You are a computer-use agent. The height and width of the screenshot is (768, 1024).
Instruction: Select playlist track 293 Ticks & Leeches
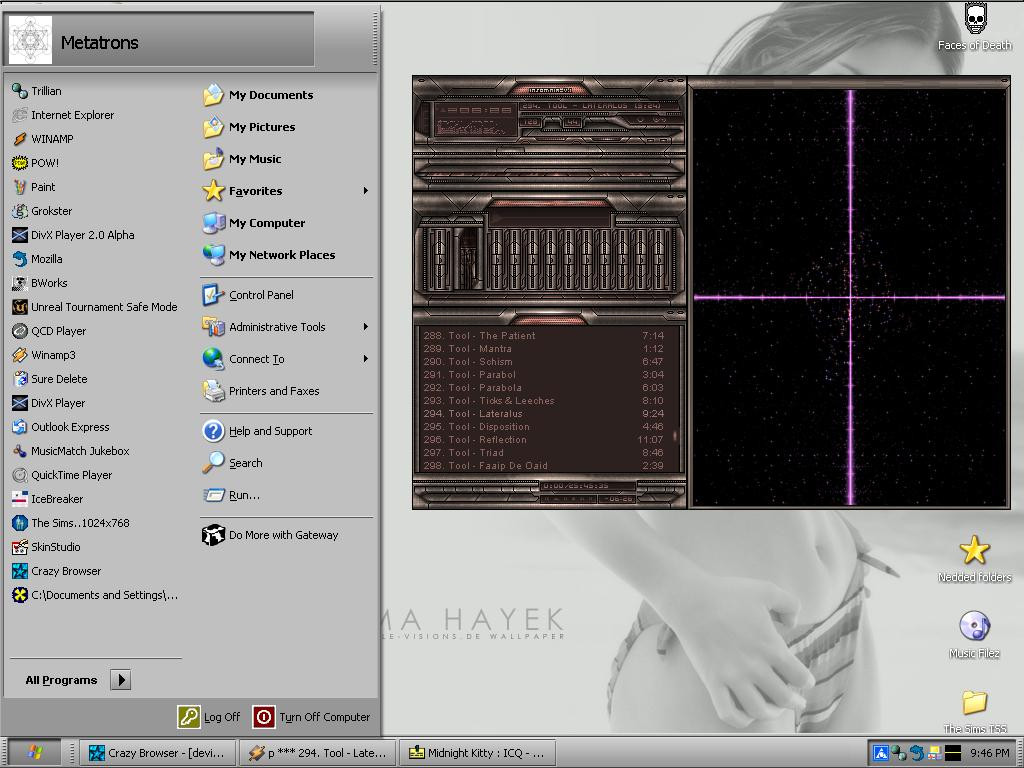click(x=544, y=401)
